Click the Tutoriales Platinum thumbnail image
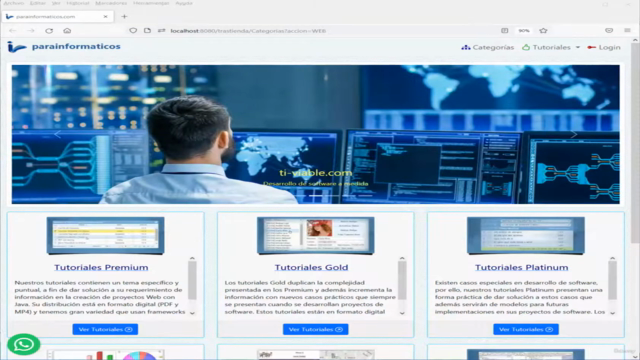This screenshot has height=360, width=640. coord(526,236)
